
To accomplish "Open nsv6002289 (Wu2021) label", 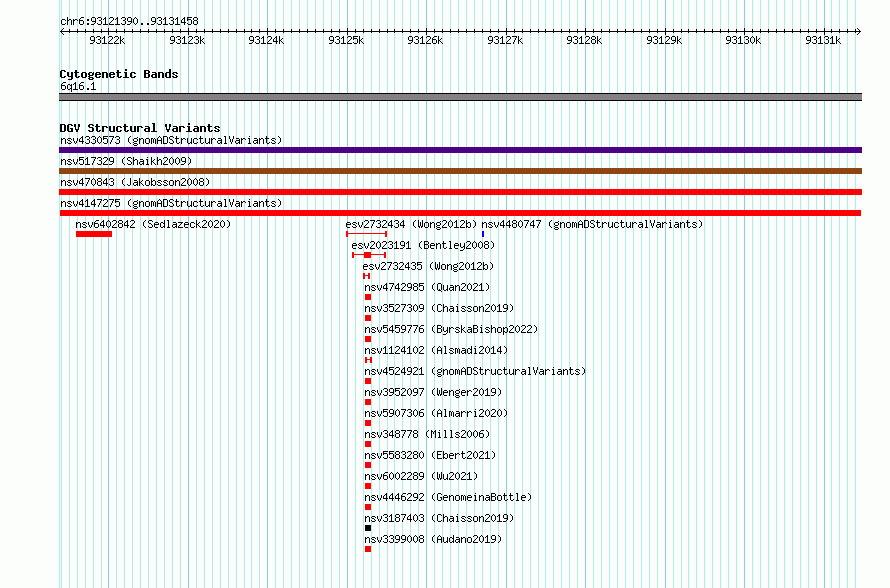I will [421, 476].
